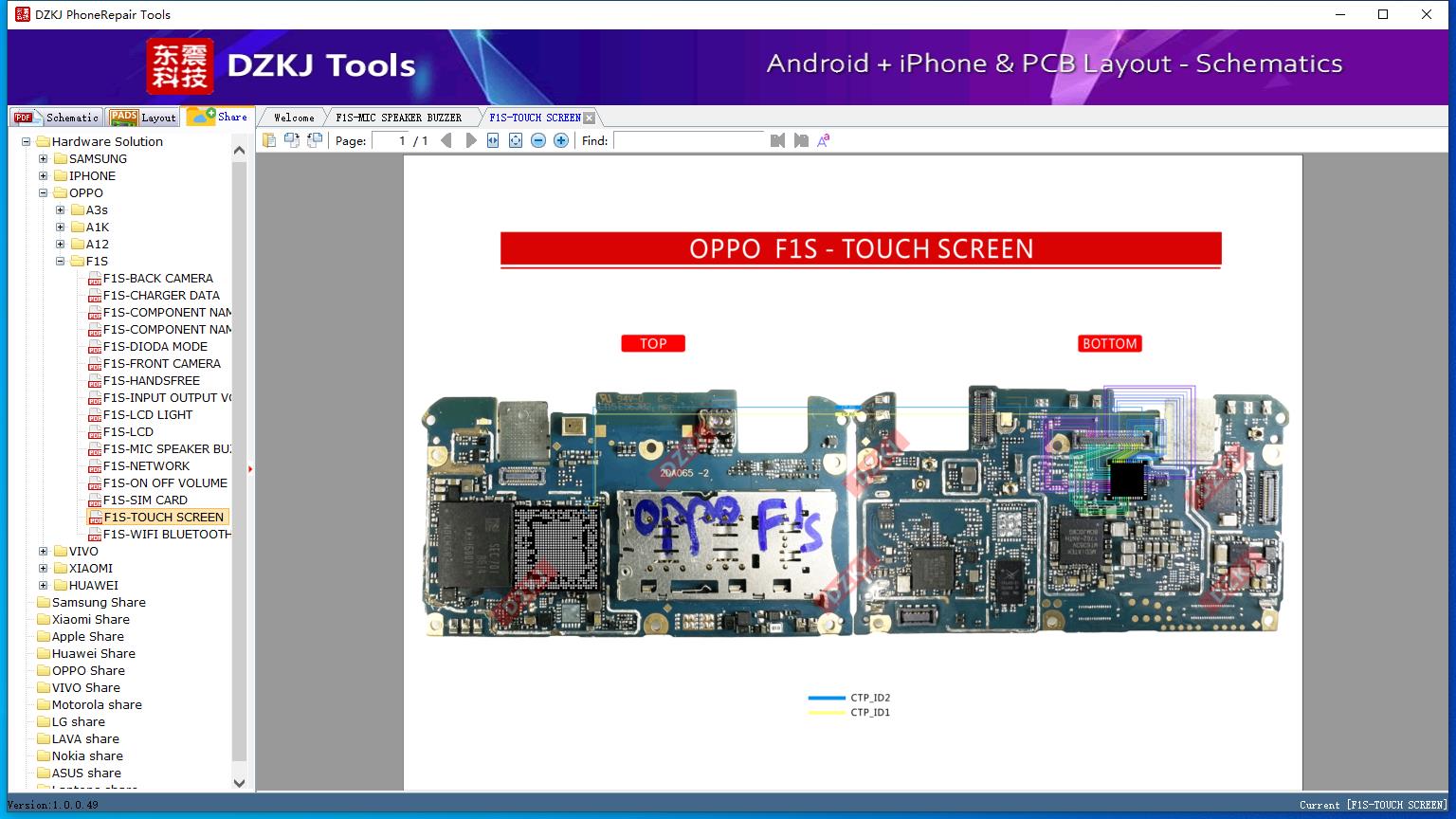Click the page number input field
This screenshot has height=819, width=1456.
click(390, 140)
